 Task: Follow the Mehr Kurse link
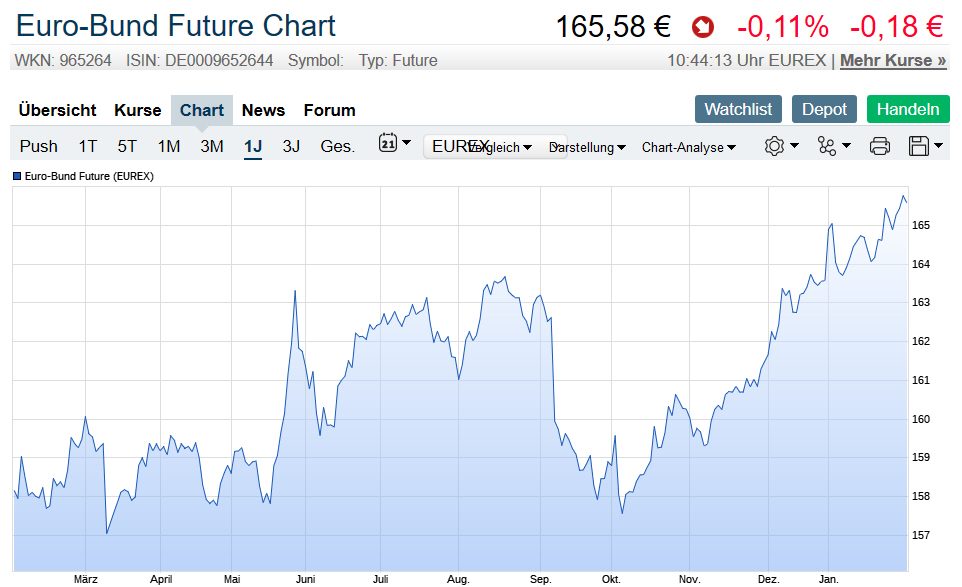coord(893,60)
